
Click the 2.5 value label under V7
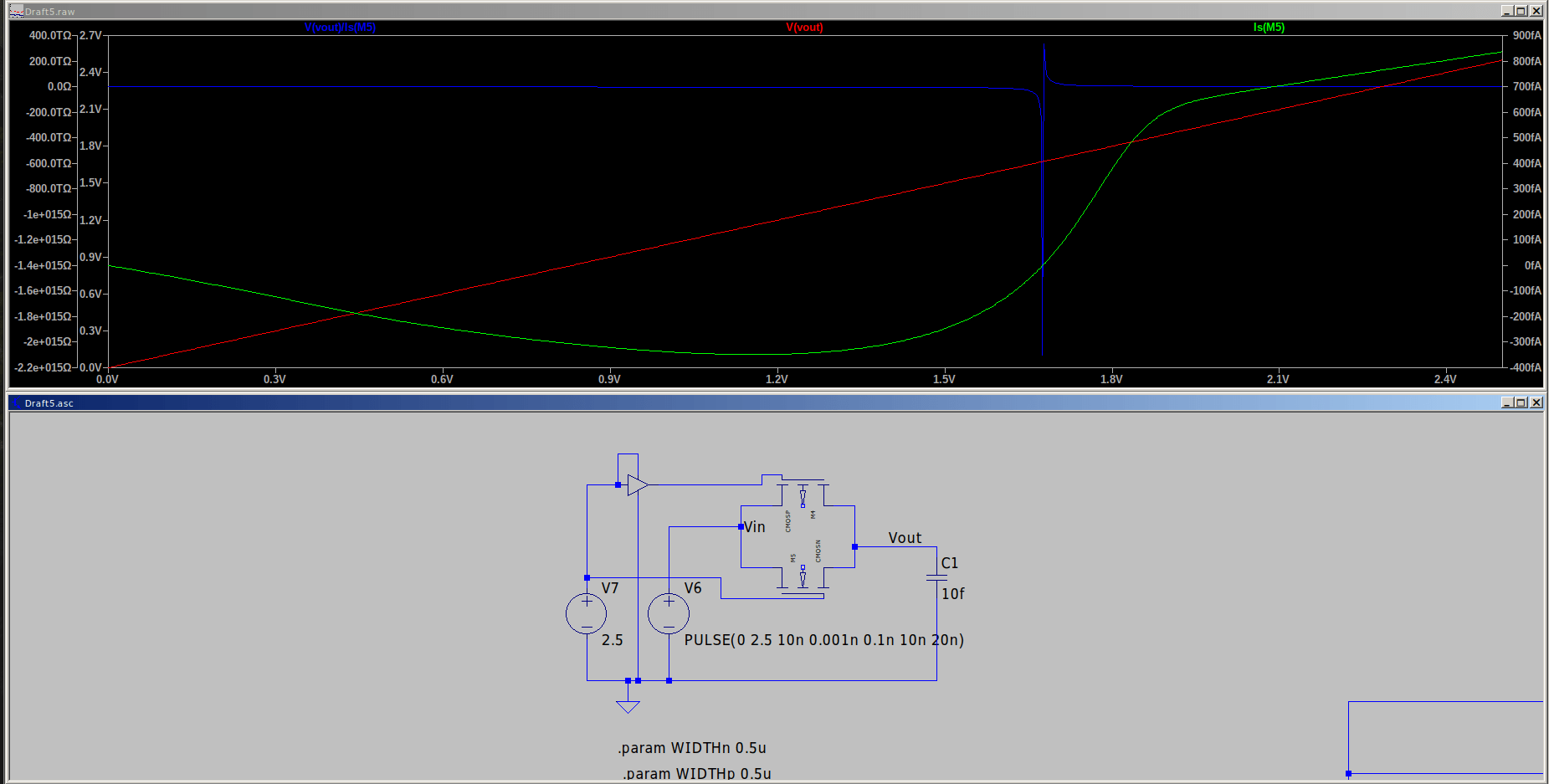point(612,639)
